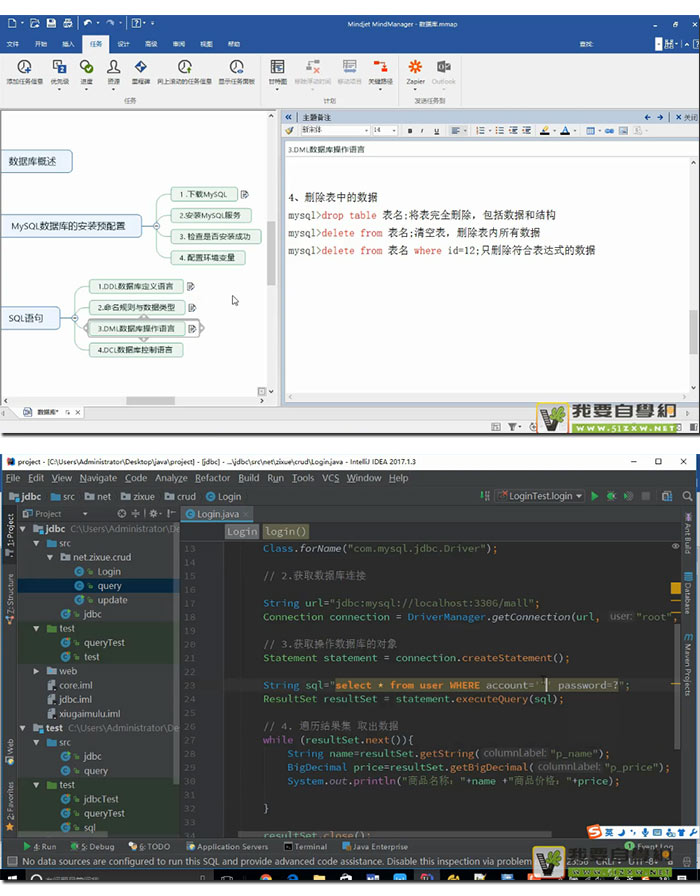Click Undo arrow in MindManager title bar
The height and width of the screenshot is (896, 700).
point(87,23)
